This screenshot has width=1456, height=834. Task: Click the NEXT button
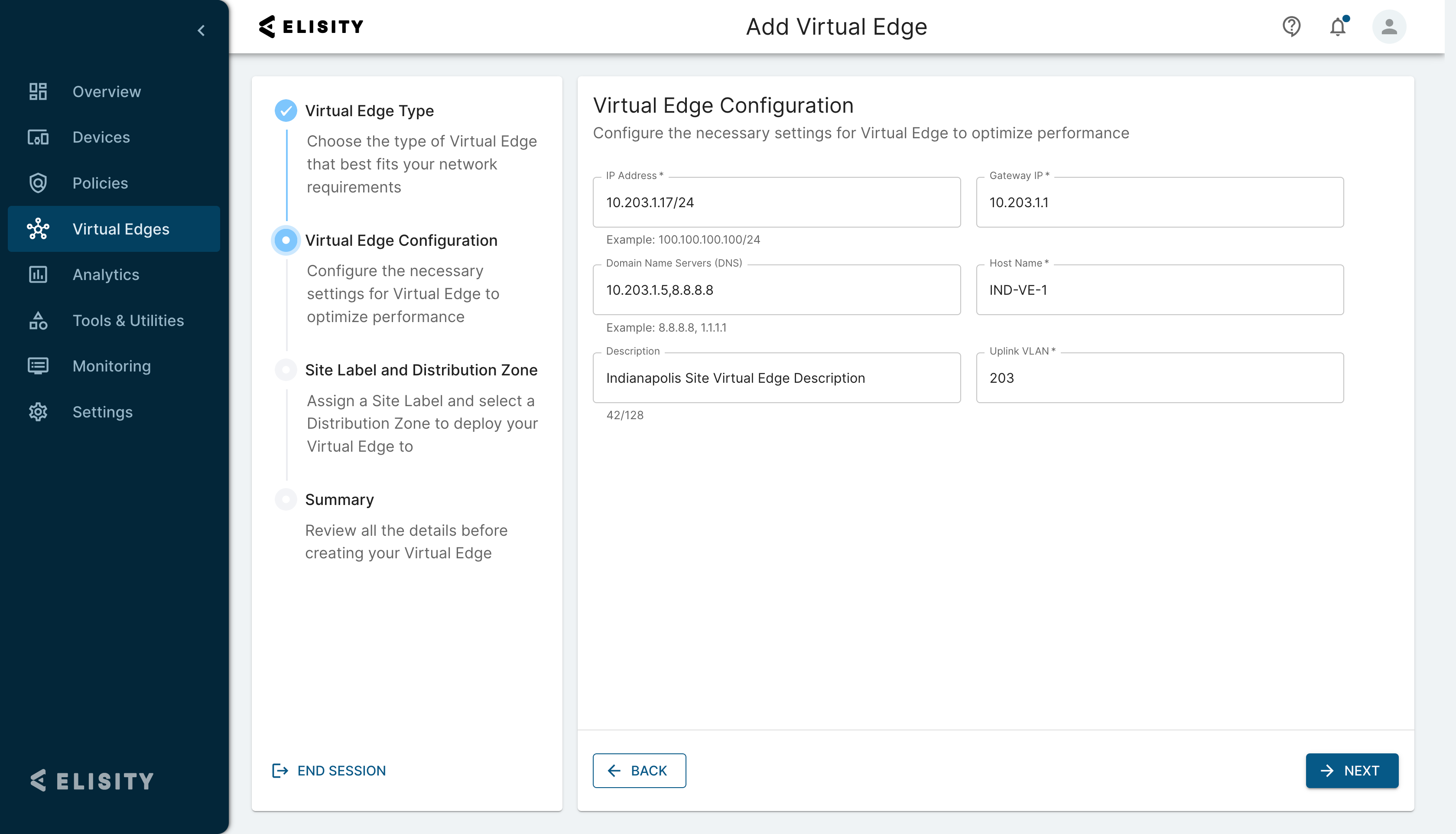pos(1352,771)
